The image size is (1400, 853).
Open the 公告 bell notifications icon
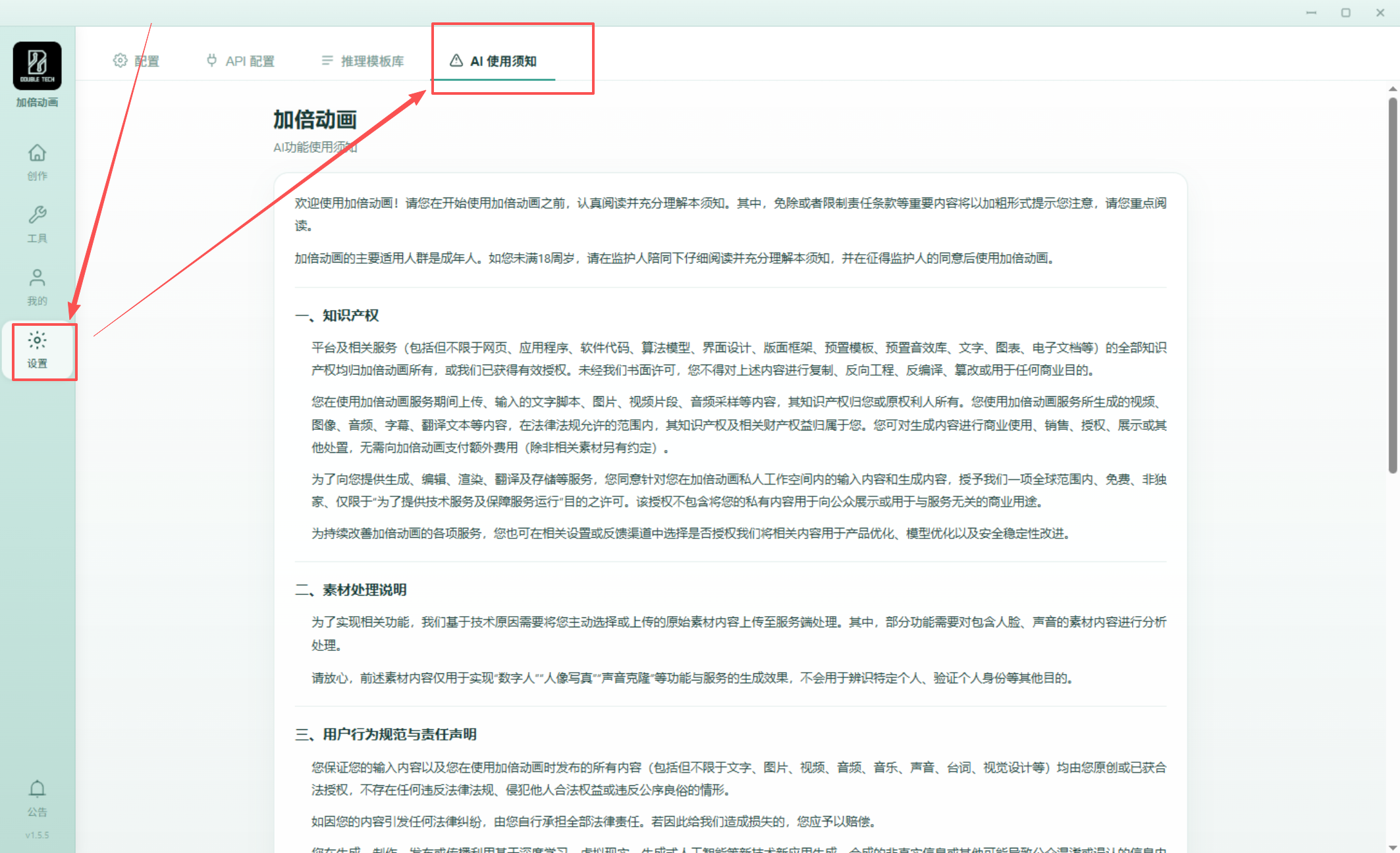click(37, 798)
